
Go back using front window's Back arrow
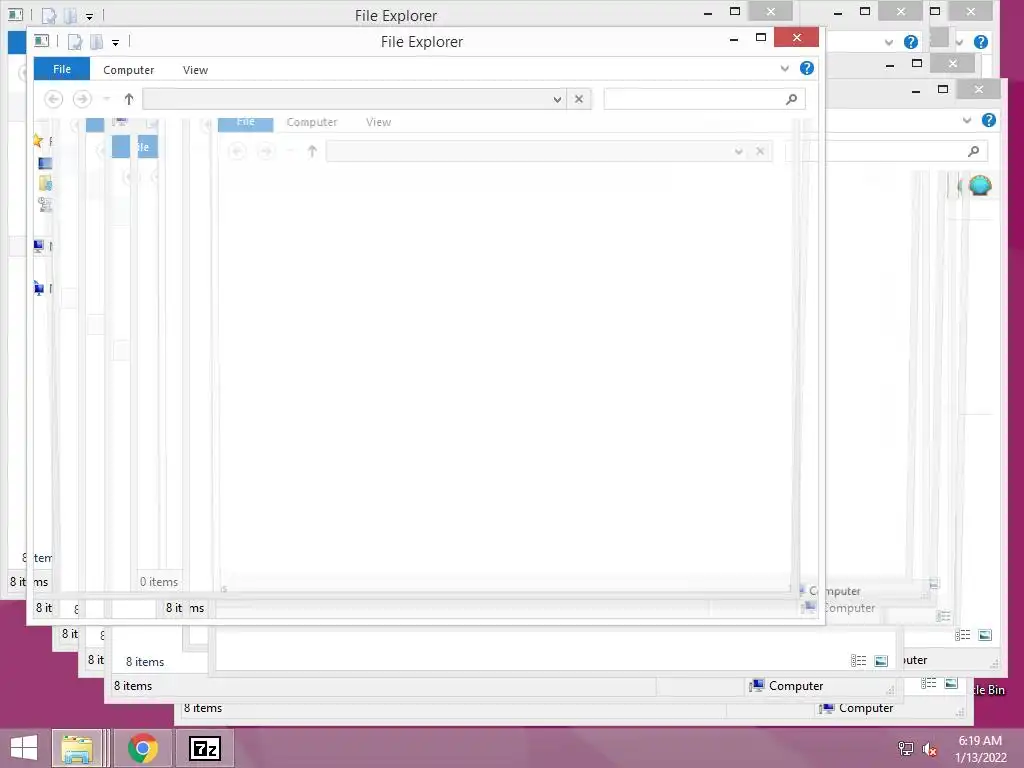[x=54, y=99]
